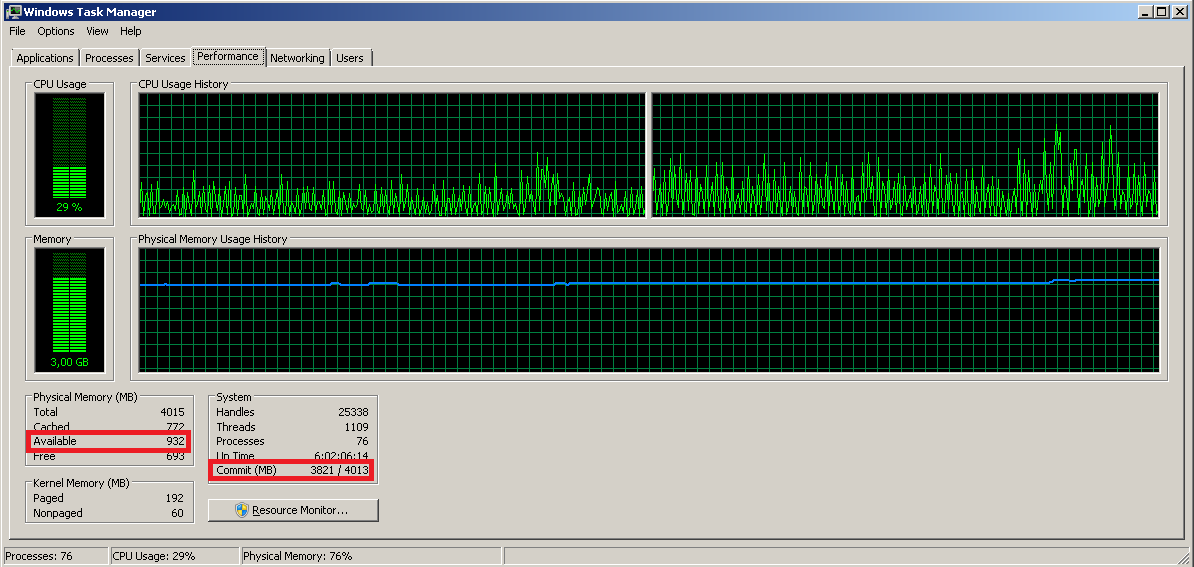Click the Threads value 1109
The image size is (1194, 567).
click(x=356, y=427)
